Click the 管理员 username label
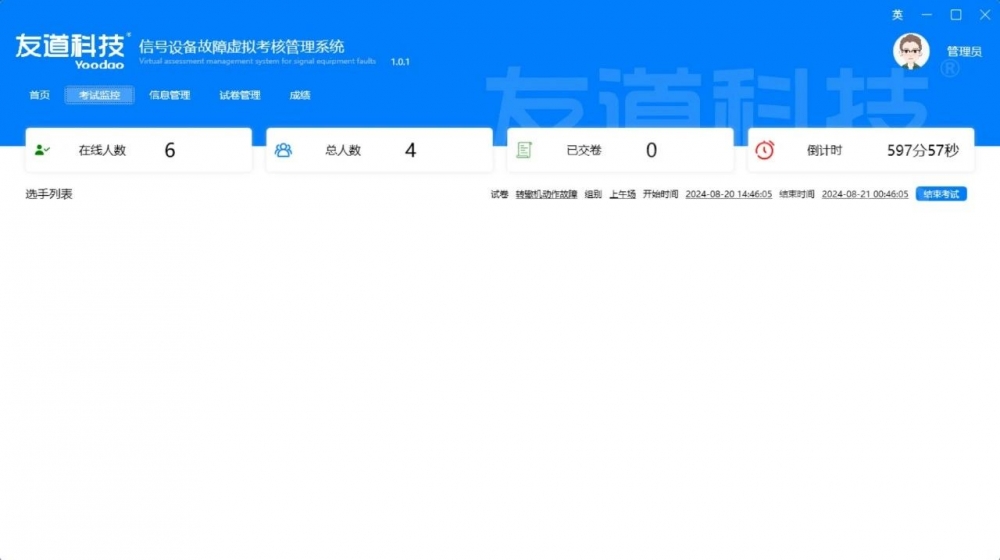Screen dimensions: 1000x560 pyautogui.click(x=964, y=52)
